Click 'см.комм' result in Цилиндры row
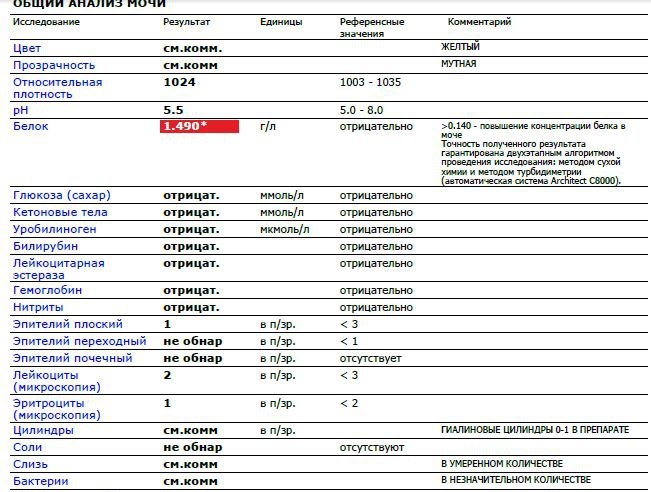Viewport: 651px width, 492px height. (190, 431)
